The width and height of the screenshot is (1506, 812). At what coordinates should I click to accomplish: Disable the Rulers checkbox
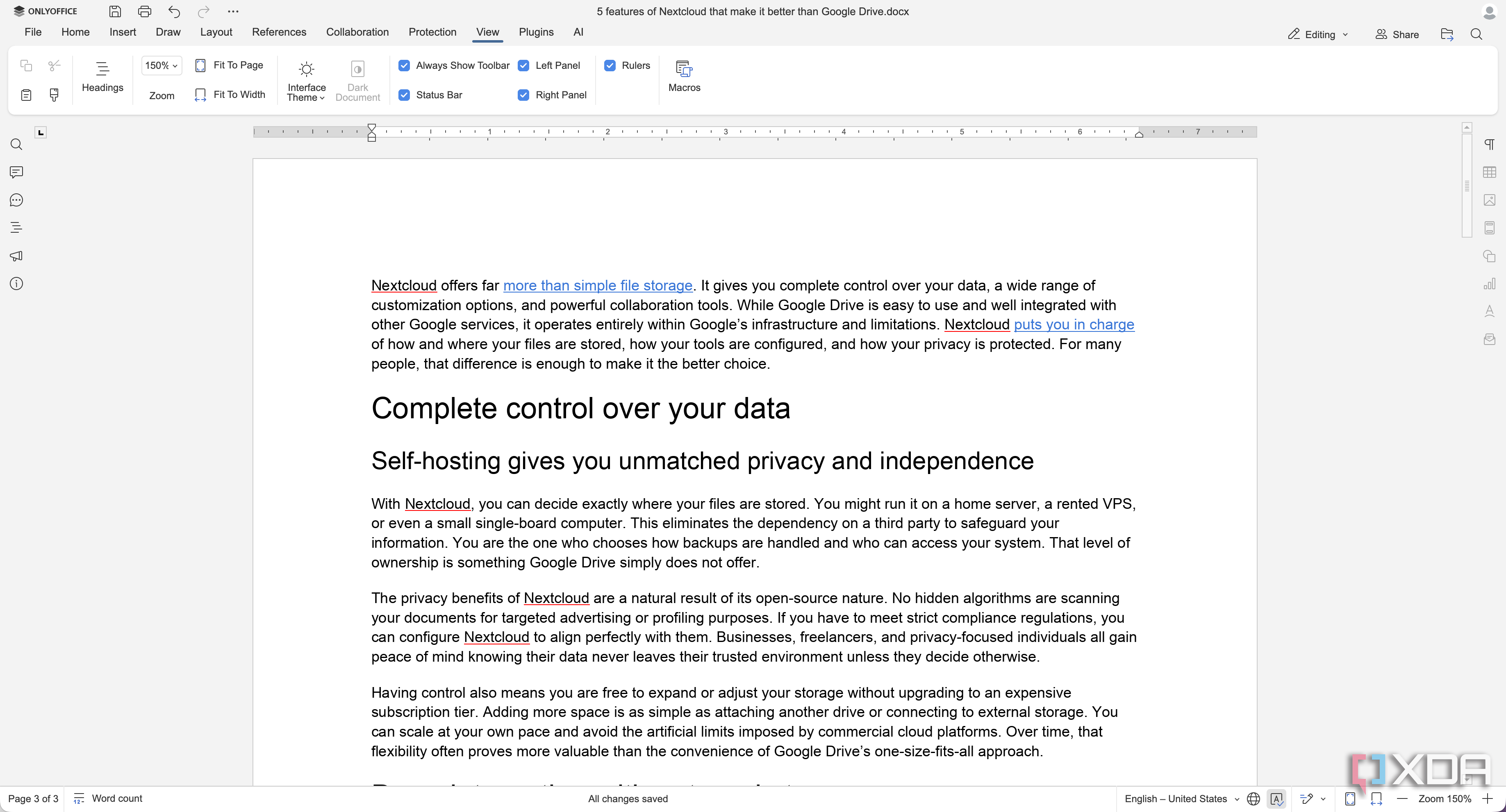click(610, 66)
